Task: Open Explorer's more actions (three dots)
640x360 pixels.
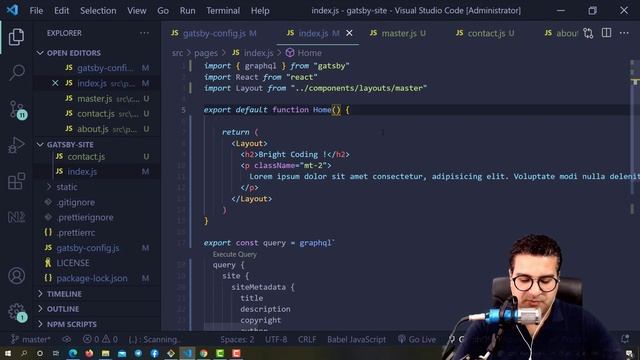Action: (144, 33)
